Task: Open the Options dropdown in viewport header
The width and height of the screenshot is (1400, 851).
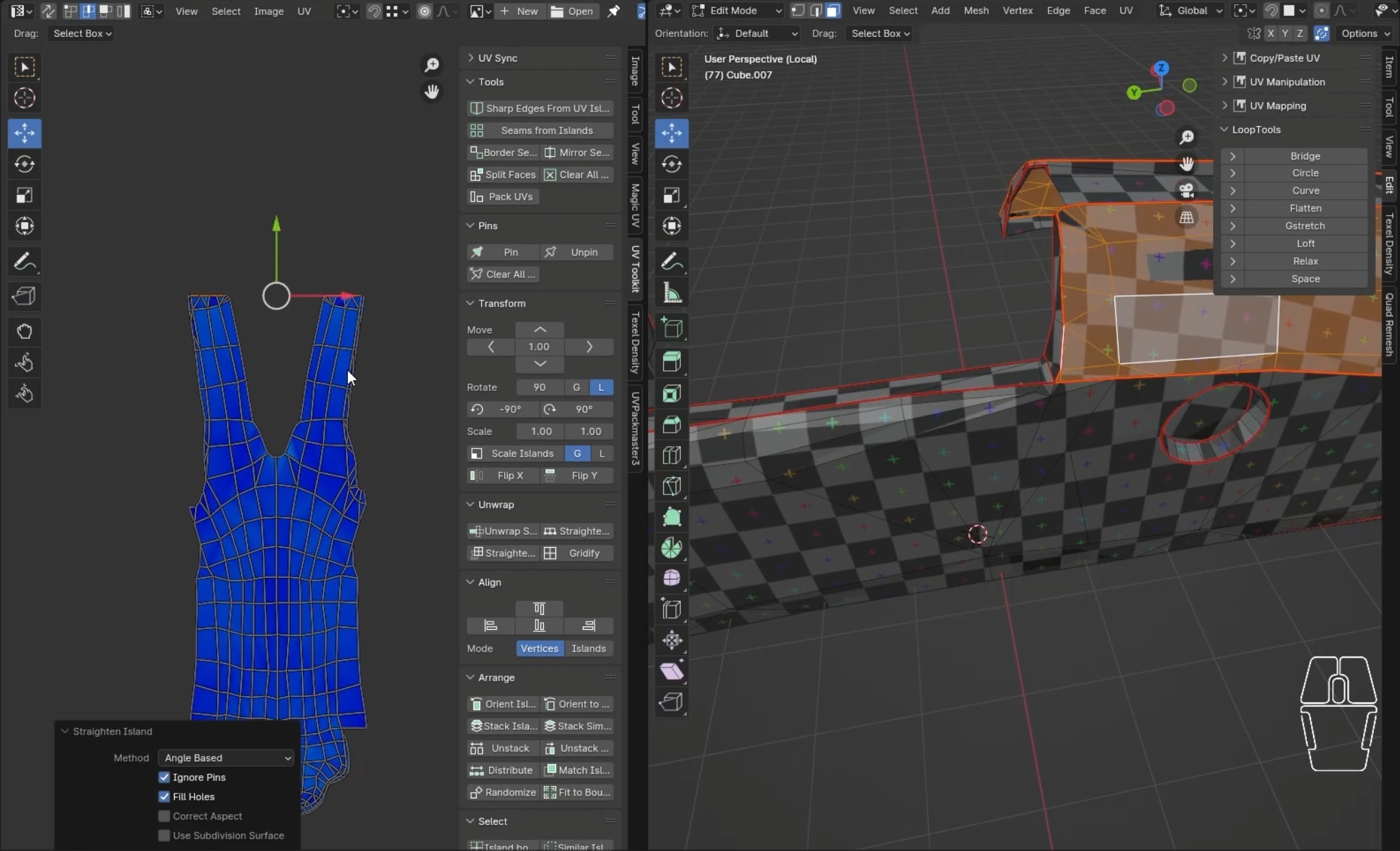Action: [x=1365, y=34]
